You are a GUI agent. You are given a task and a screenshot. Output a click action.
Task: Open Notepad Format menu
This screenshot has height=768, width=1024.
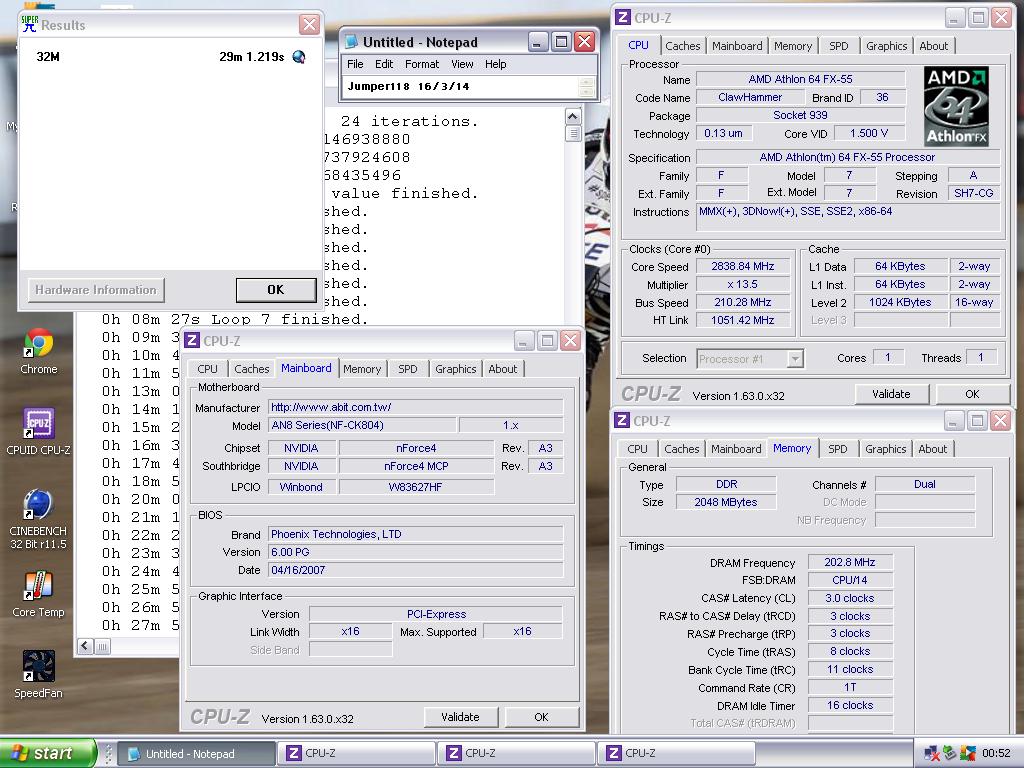422,64
